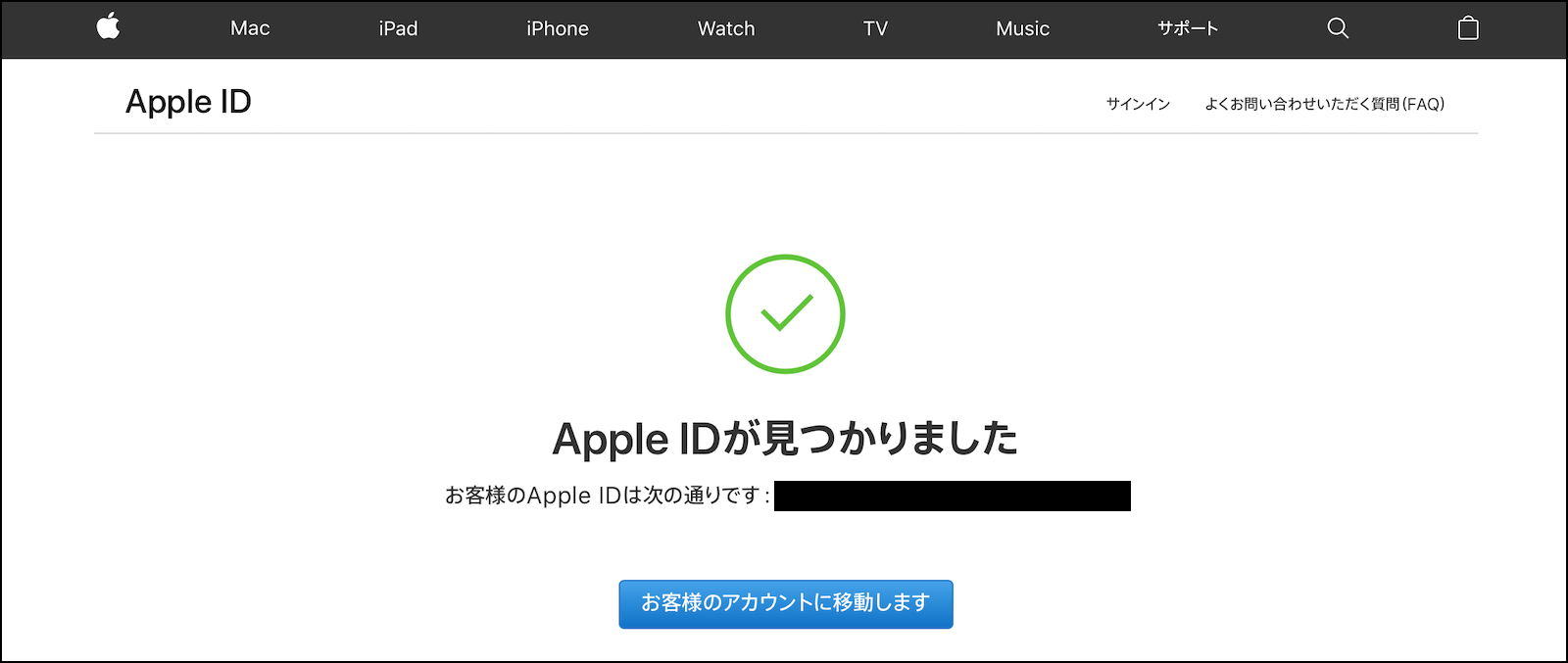Go to the iPad section

[398, 28]
